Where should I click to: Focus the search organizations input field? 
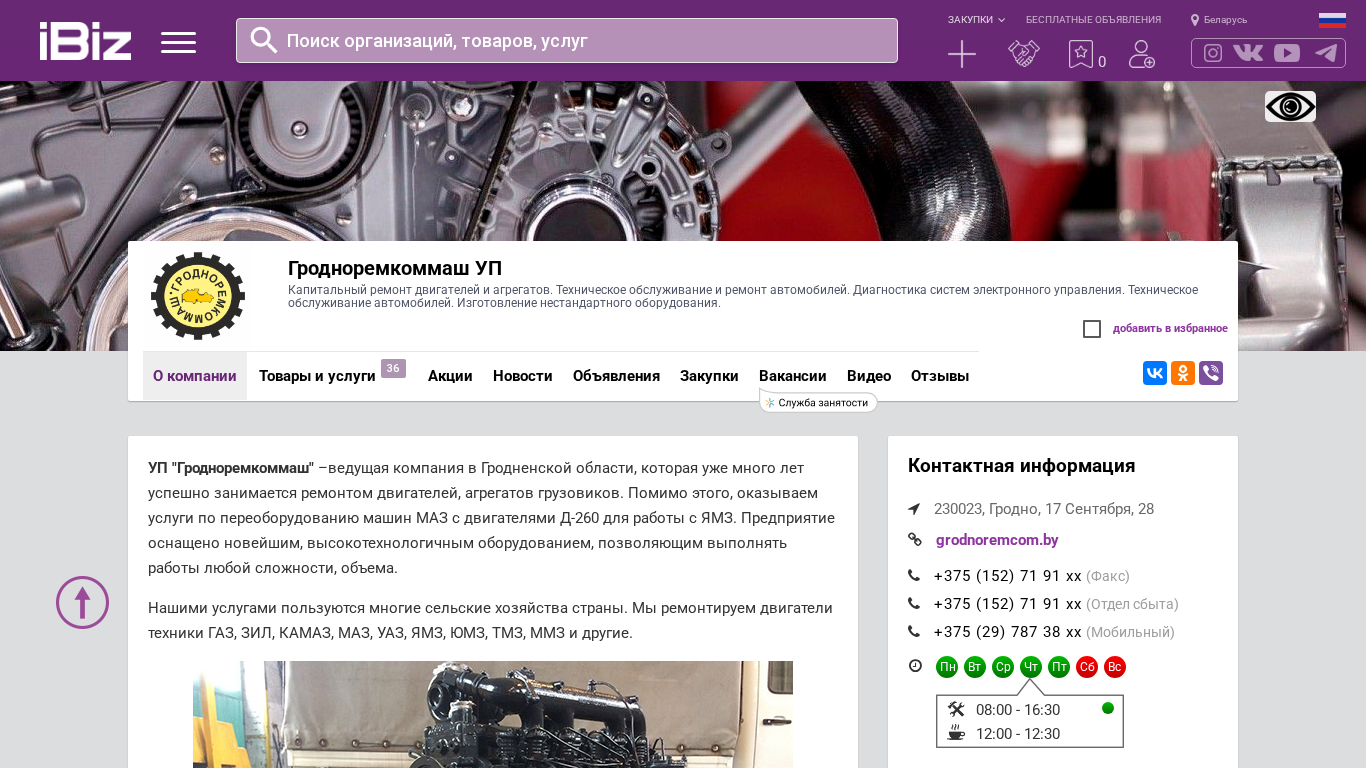click(x=567, y=41)
